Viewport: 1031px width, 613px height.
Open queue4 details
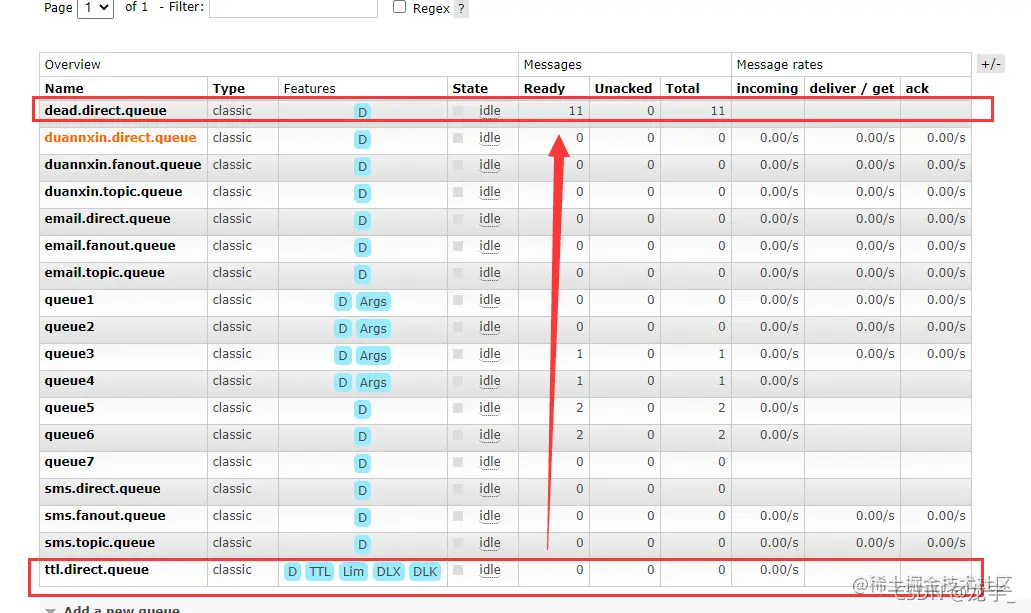pos(69,380)
